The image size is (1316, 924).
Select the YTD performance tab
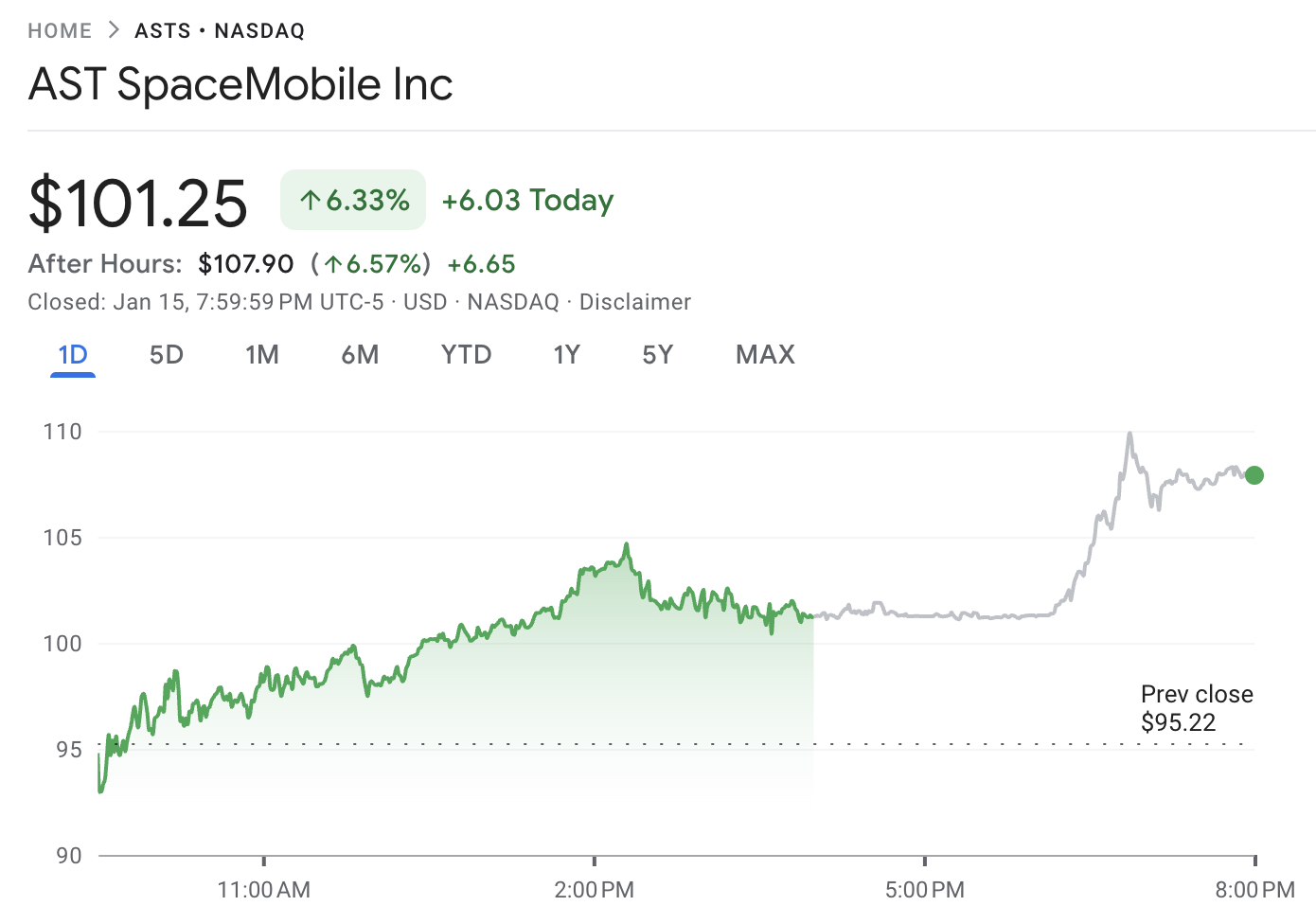[466, 354]
